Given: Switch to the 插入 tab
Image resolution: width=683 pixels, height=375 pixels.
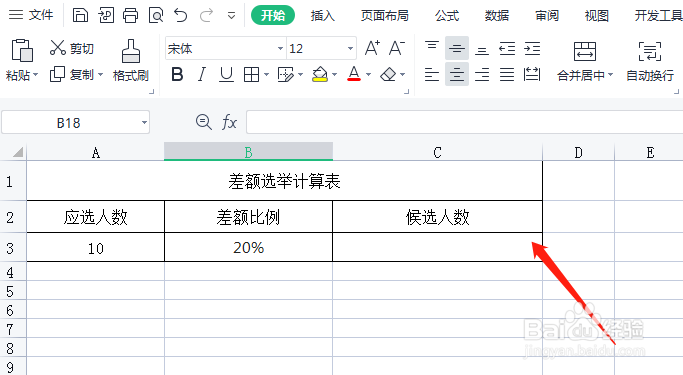Looking at the screenshot, I should click(322, 16).
